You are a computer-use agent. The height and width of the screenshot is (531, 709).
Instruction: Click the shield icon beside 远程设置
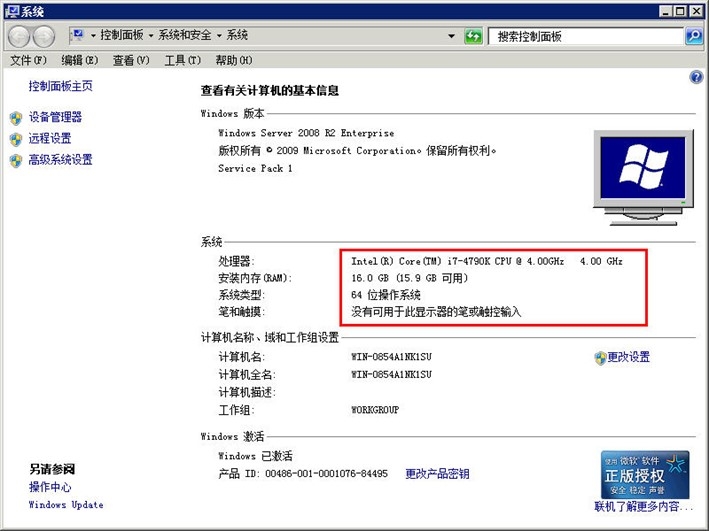click(x=16, y=139)
